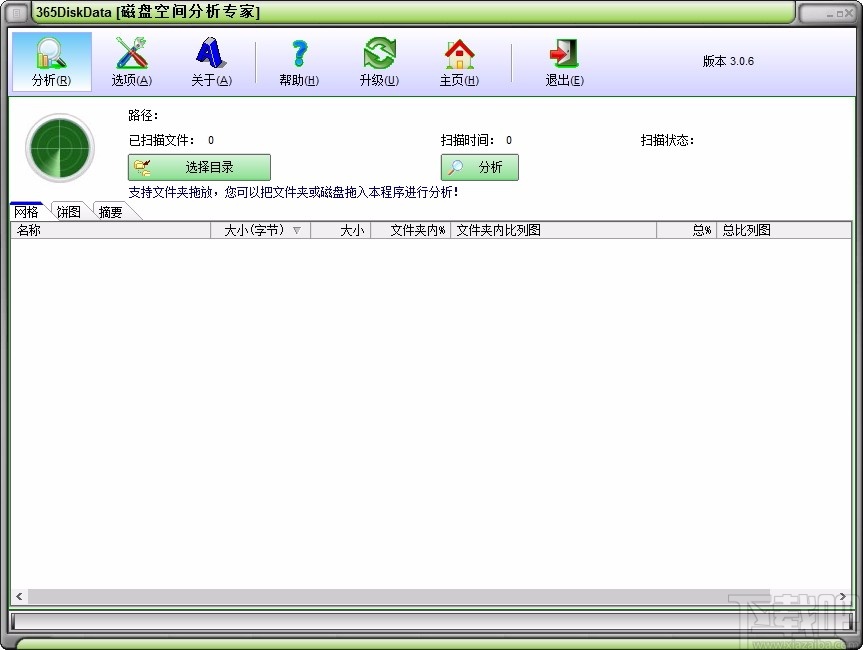863x650 pixels.
Task: Open the 摘要 (Summary) tab
Action: (x=108, y=211)
